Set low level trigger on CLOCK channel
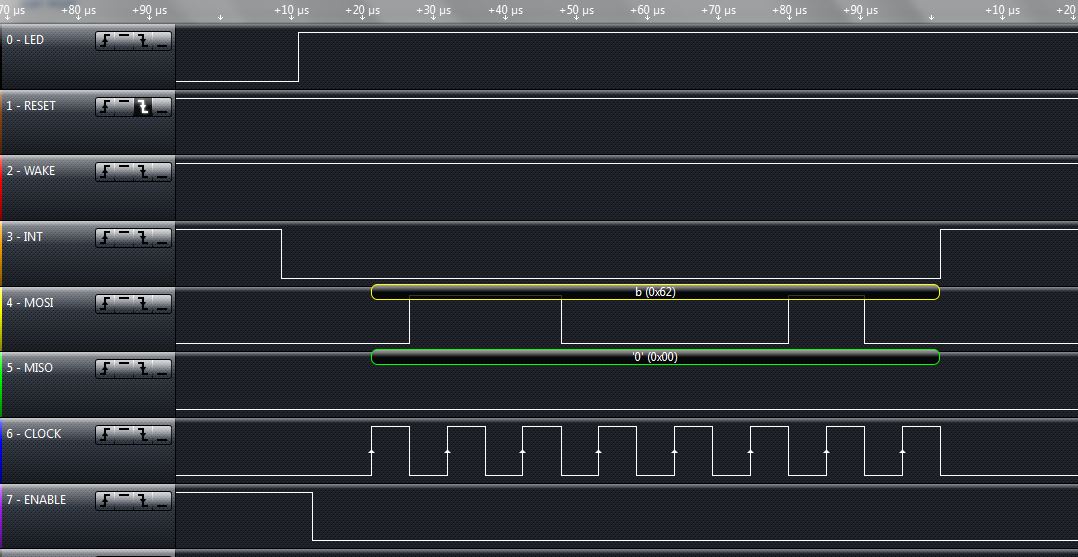The height and width of the screenshot is (557, 1078). (162, 435)
